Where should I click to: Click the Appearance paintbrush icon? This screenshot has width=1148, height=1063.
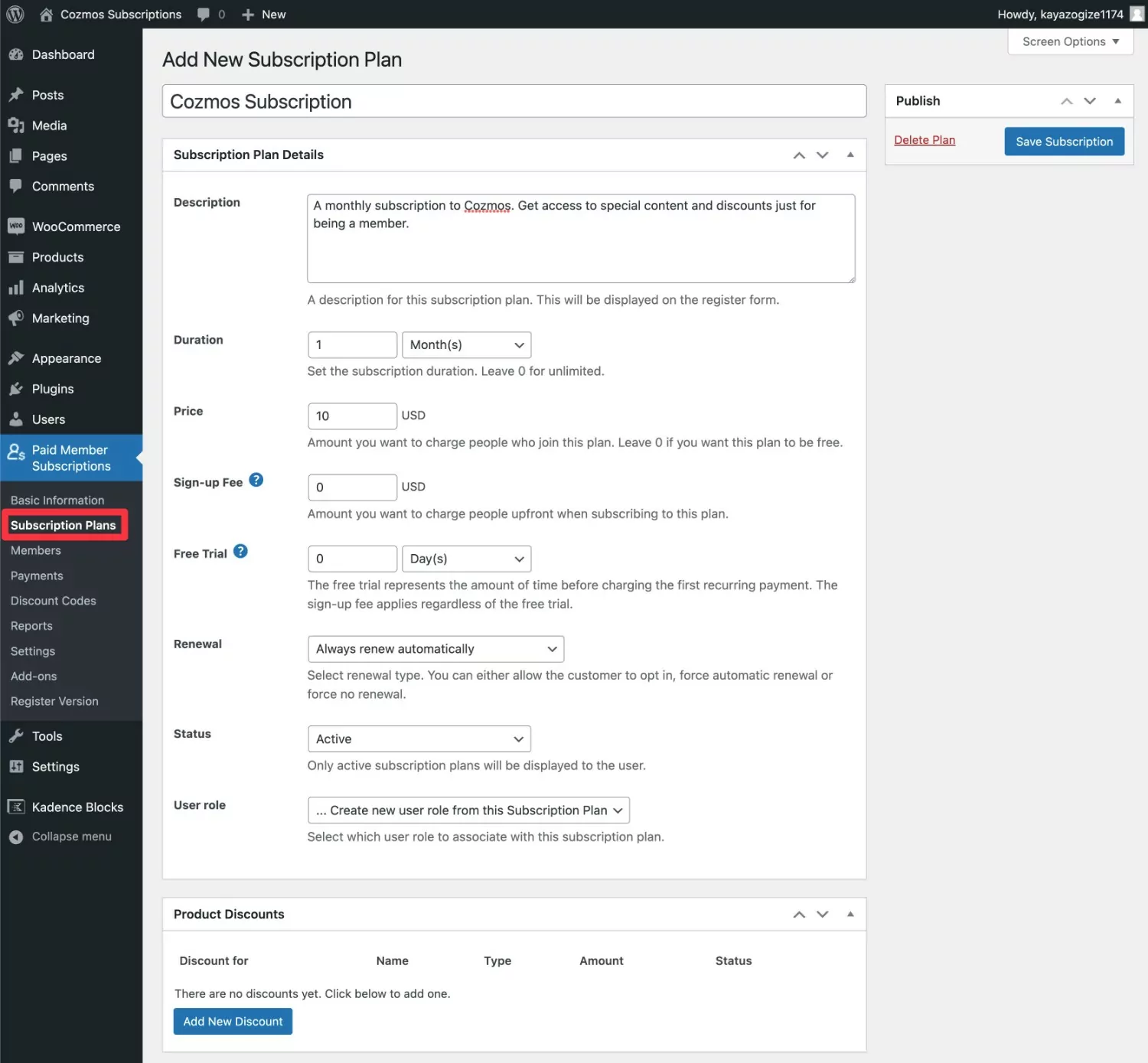point(16,358)
